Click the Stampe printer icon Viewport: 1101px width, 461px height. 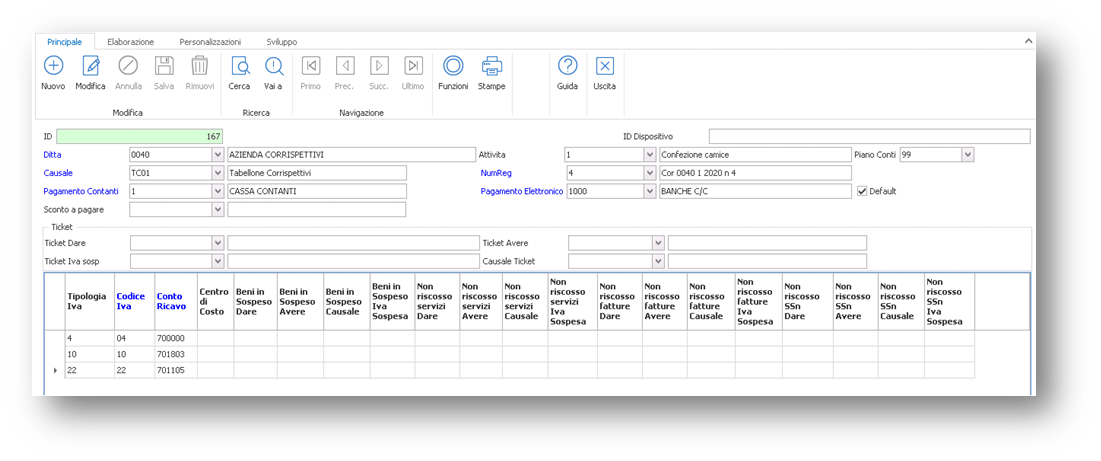click(491, 67)
